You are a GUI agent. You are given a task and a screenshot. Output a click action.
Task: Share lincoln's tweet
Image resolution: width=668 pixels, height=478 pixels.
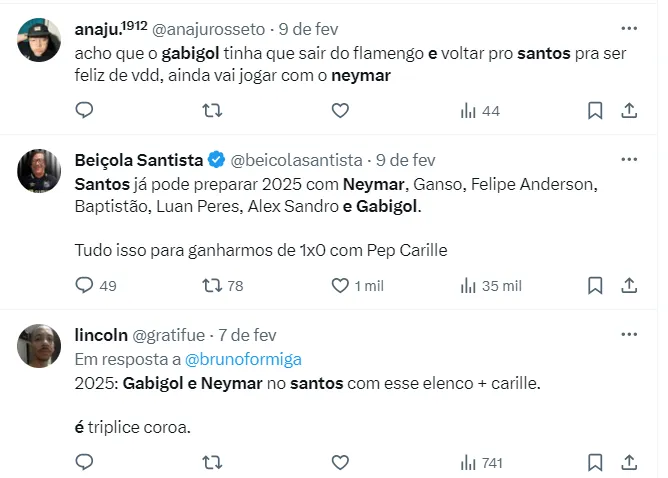(x=629, y=461)
